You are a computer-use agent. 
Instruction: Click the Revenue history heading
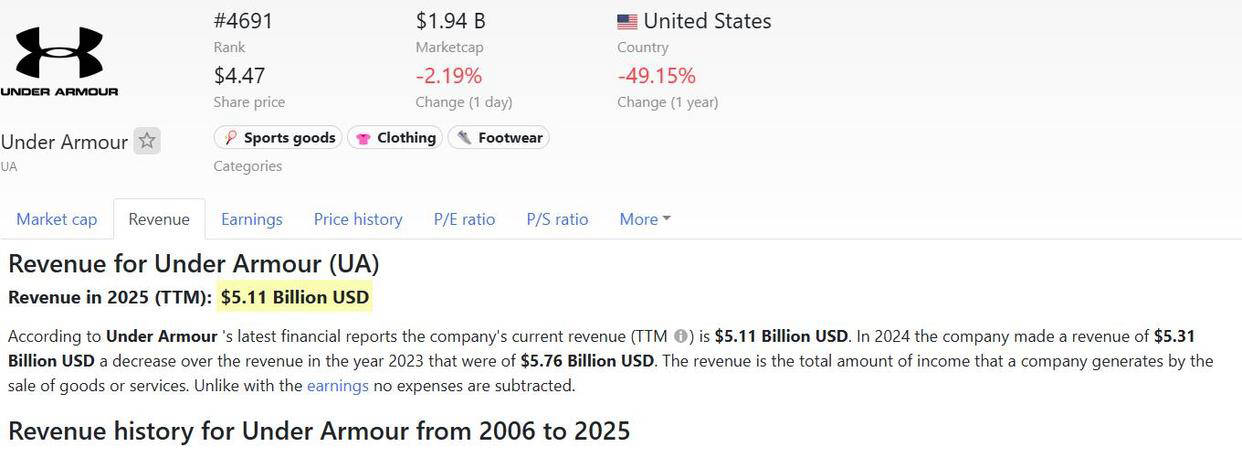pyautogui.click(x=319, y=431)
